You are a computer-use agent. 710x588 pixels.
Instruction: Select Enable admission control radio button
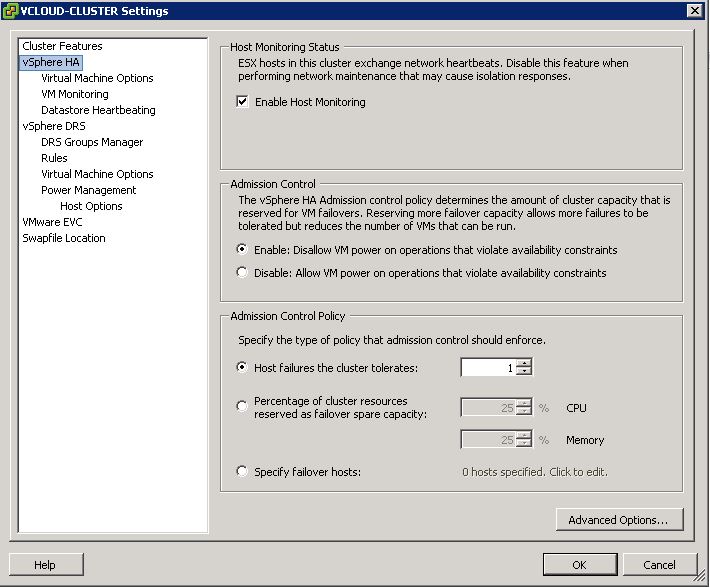tap(242, 249)
